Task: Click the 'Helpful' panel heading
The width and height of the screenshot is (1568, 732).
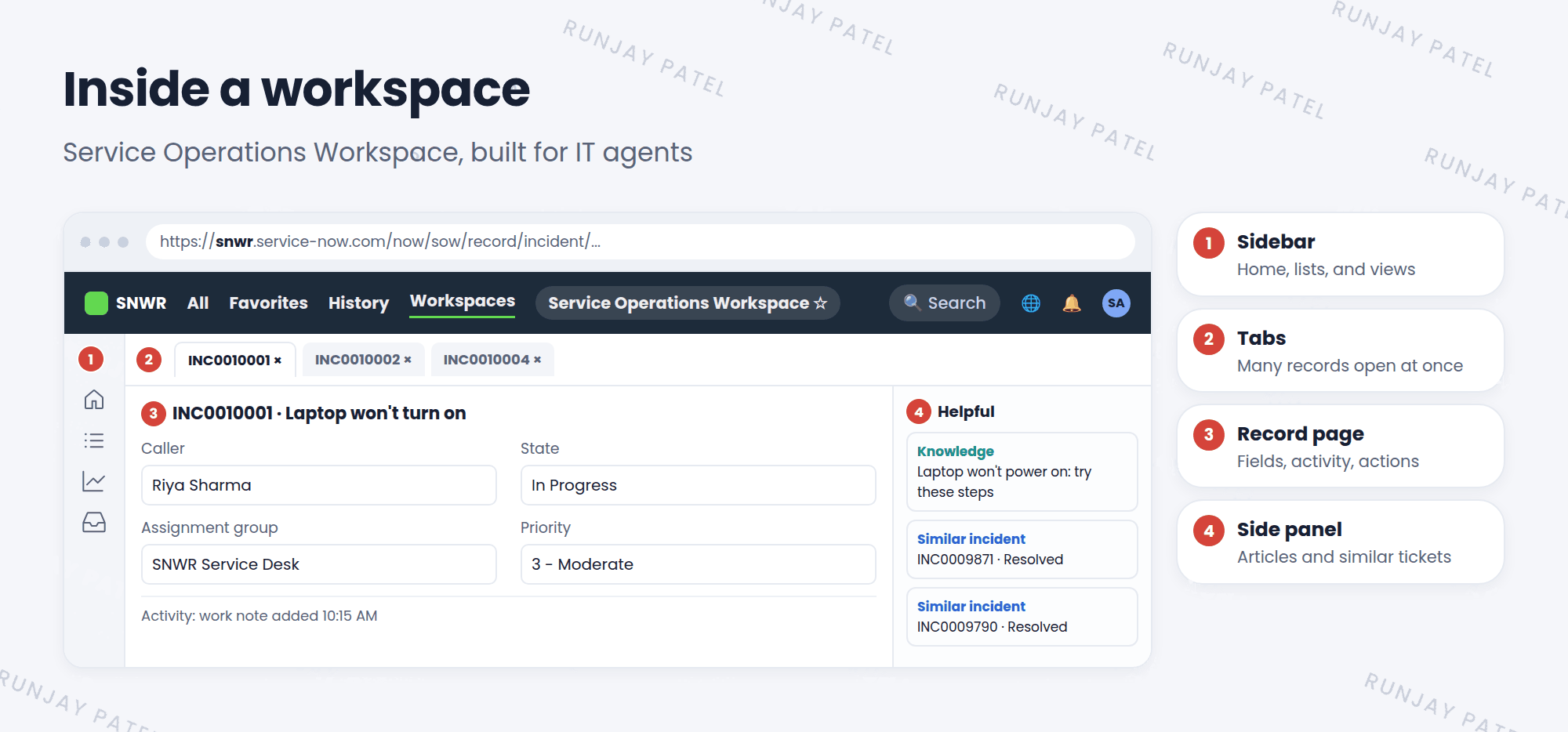Action: tap(966, 411)
